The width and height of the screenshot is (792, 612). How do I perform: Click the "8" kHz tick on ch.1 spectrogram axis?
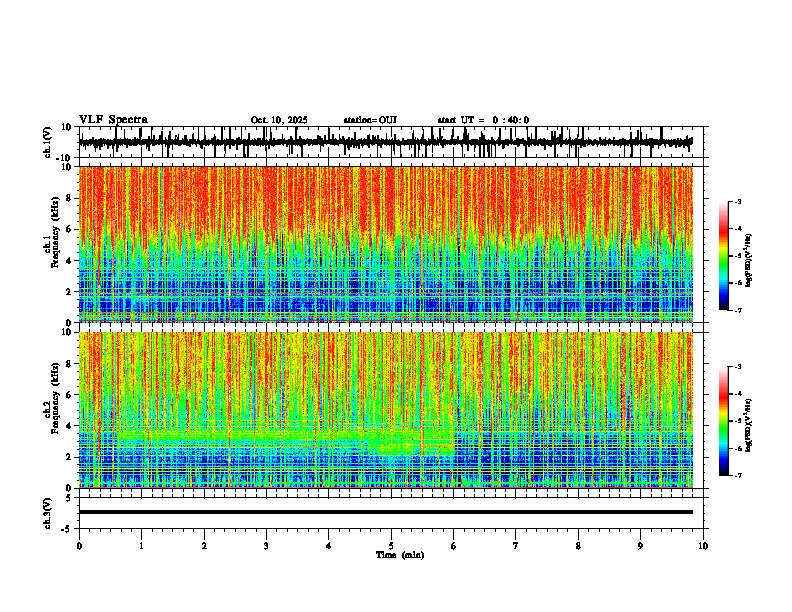70,198
